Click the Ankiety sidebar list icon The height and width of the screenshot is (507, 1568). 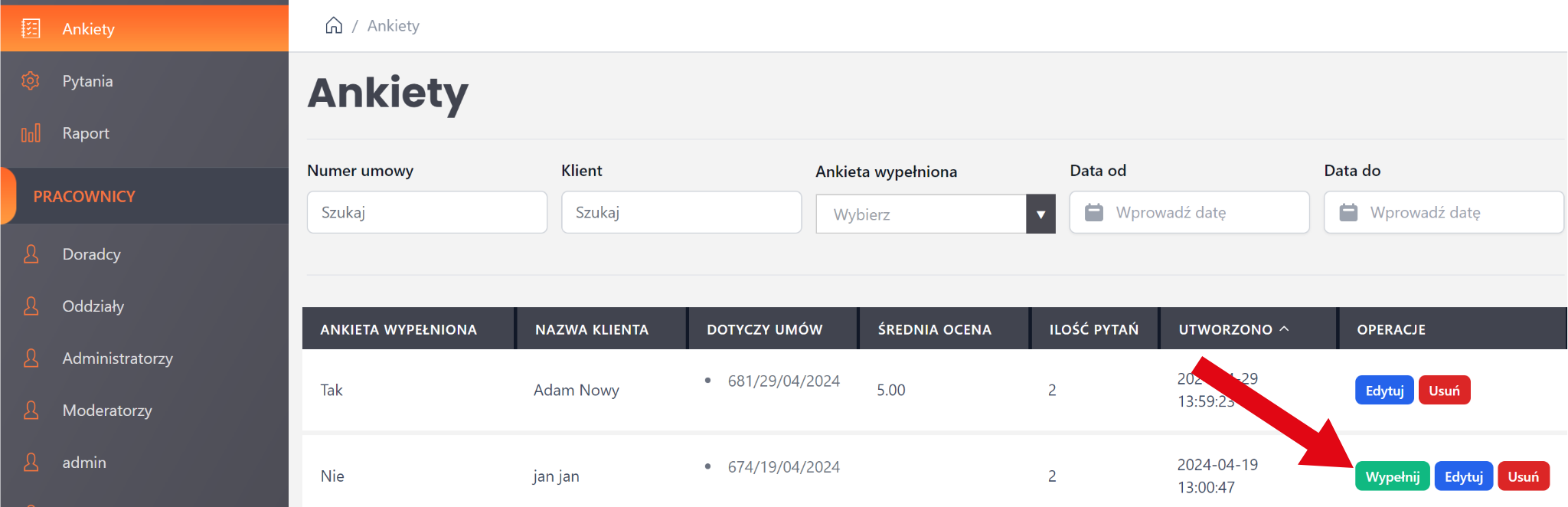[31, 29]
